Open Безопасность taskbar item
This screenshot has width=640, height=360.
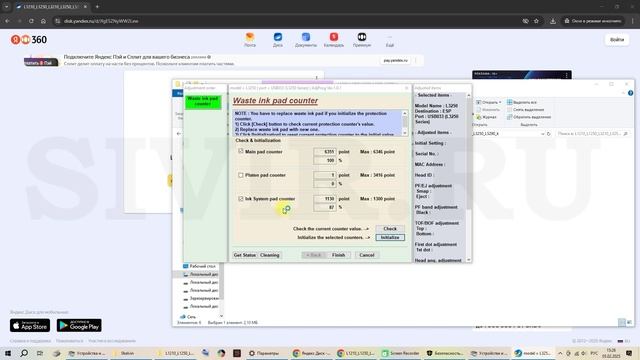click(445, 353)
